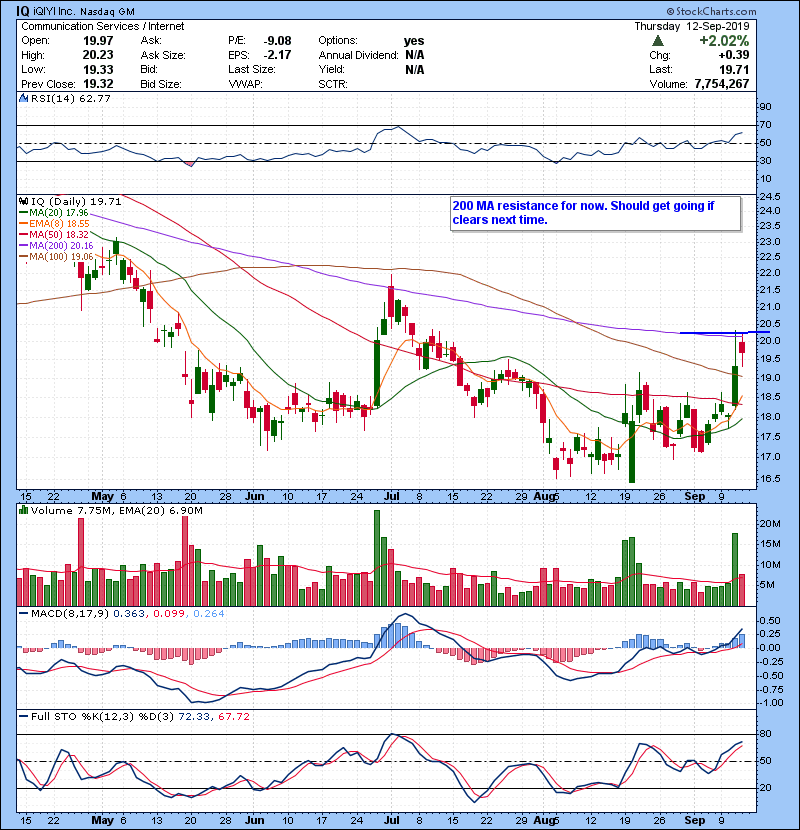Click the Options value 'yes'

414,41
